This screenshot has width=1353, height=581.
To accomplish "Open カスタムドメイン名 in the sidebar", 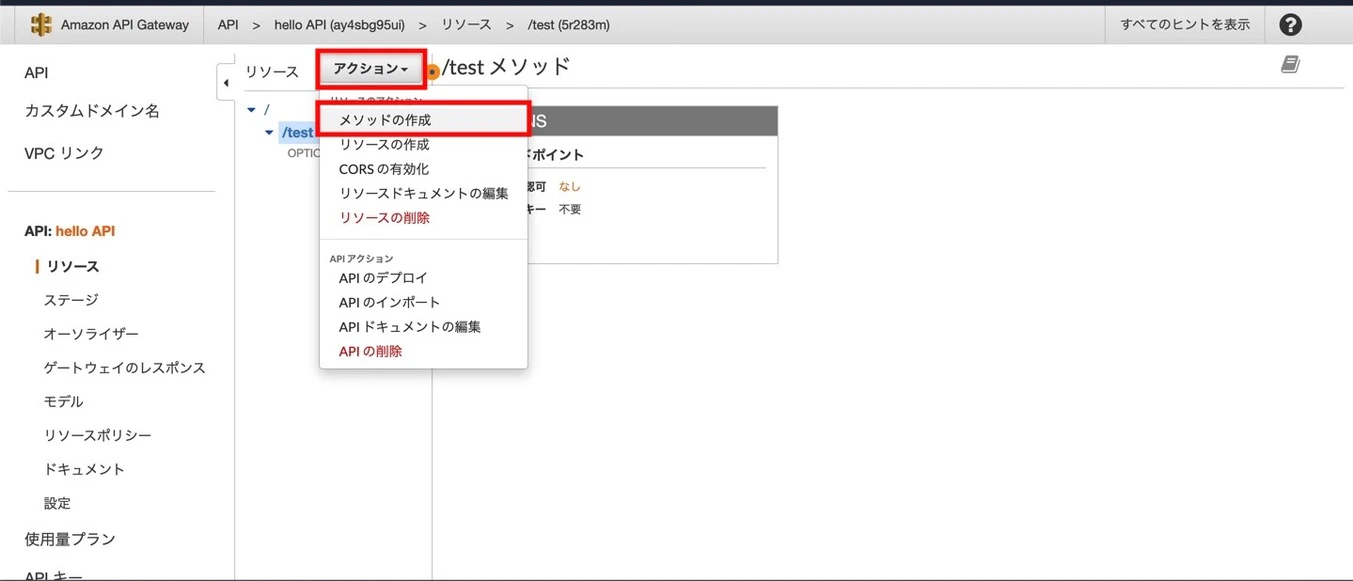I will tap(92, 111).
